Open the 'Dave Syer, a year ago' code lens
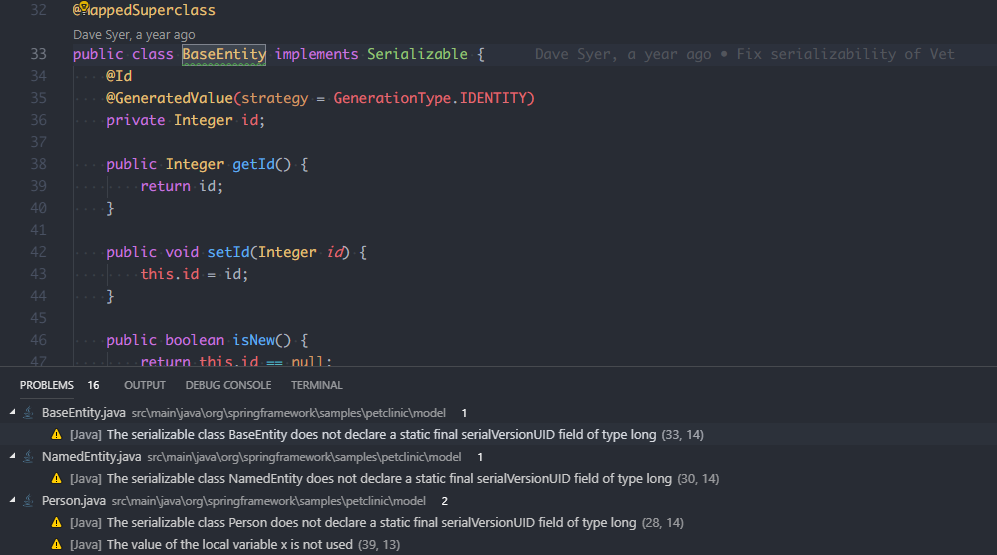 point(134,35)
